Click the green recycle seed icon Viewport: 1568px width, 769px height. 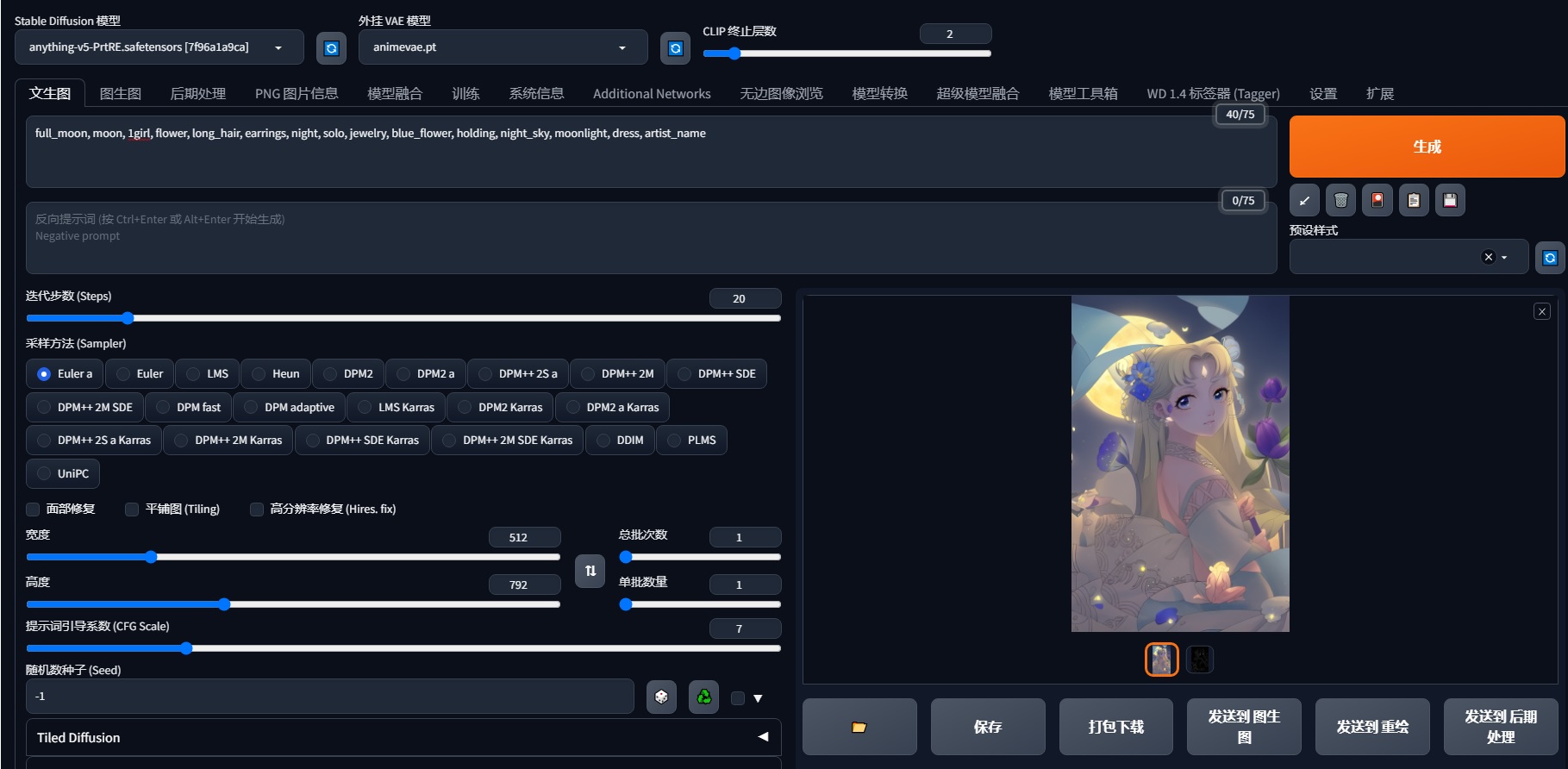click(703, 697)
